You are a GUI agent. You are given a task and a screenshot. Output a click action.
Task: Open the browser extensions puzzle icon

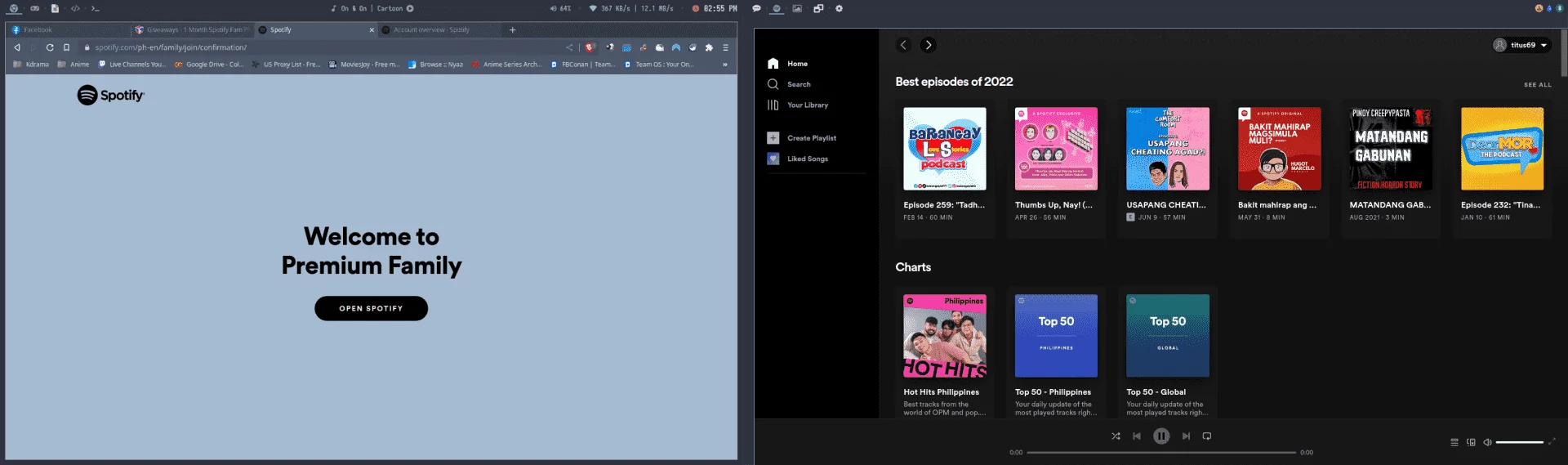pos(709,47)
